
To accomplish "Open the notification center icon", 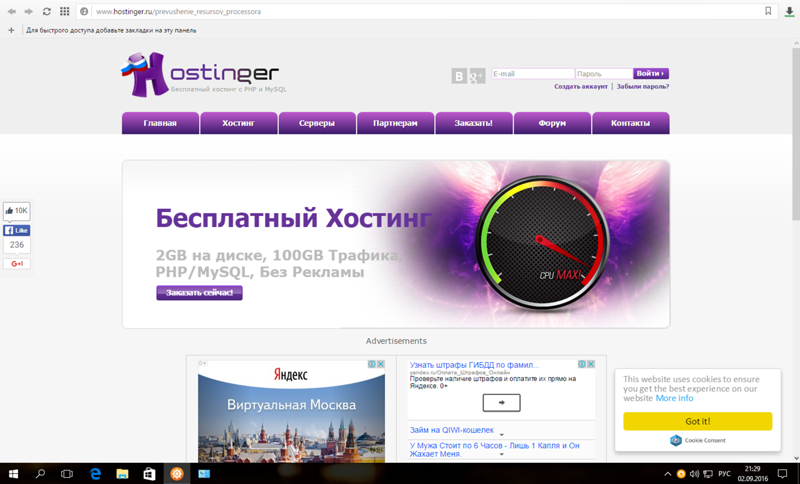I will (x=782, y=474).
